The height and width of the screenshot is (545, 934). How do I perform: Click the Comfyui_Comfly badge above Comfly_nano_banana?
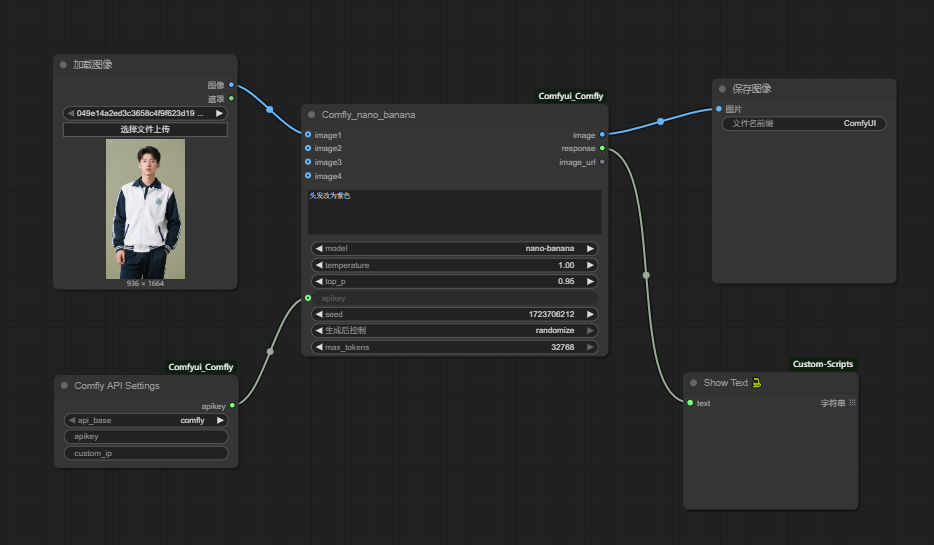click(570, 96)
